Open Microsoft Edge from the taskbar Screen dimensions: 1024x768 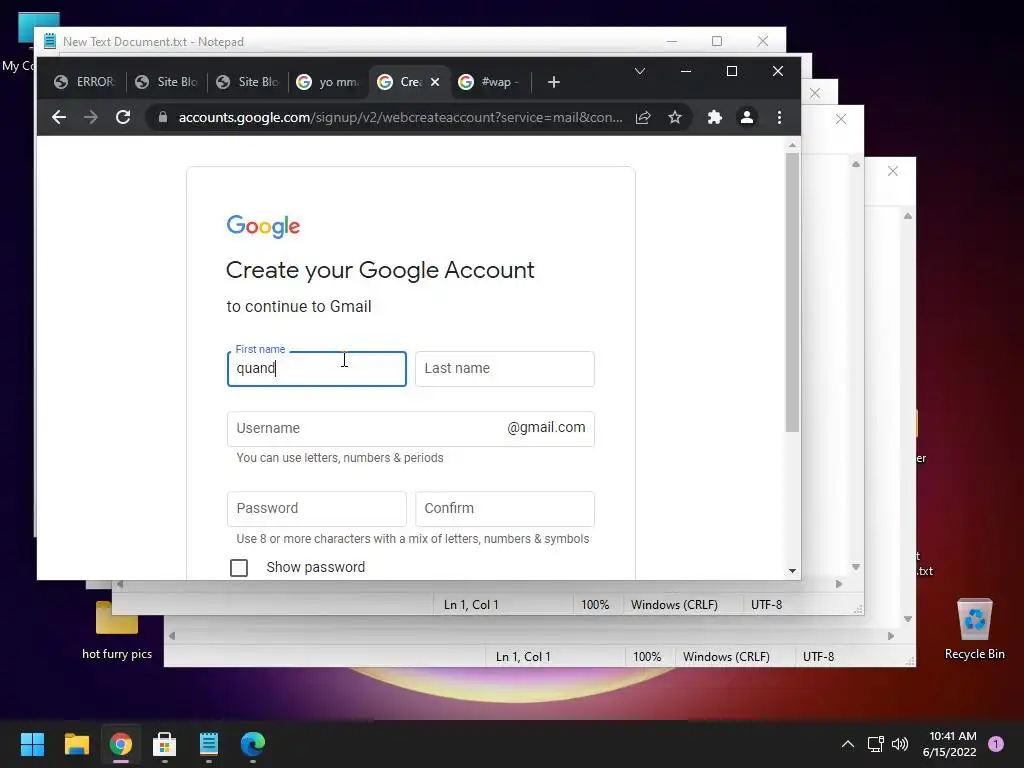click(x=253, y=744)
